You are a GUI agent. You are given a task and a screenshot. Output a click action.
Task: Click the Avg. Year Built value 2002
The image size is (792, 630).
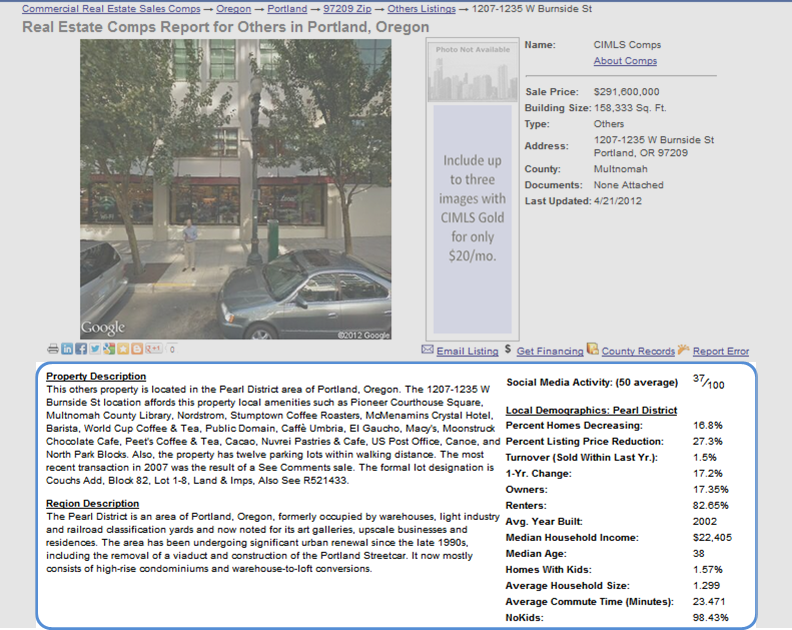[x=704, y=521]
